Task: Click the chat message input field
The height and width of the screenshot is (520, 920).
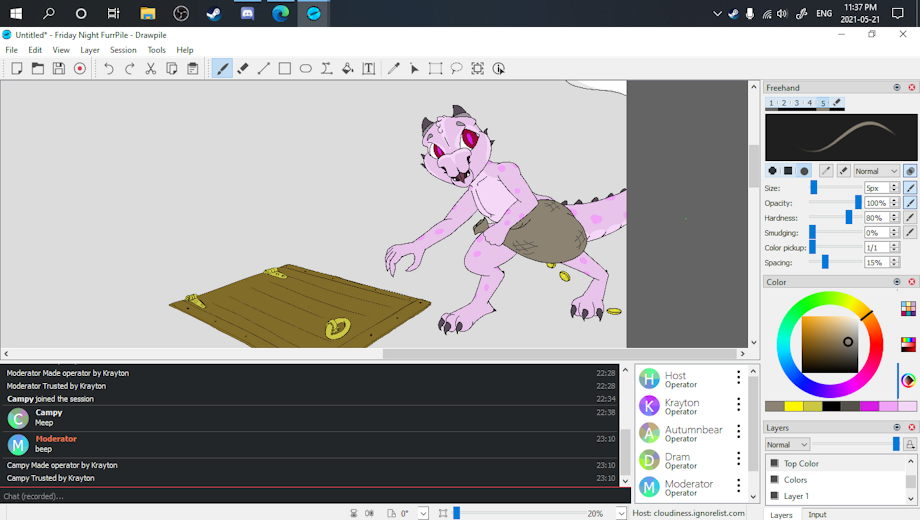Action: 300,496
